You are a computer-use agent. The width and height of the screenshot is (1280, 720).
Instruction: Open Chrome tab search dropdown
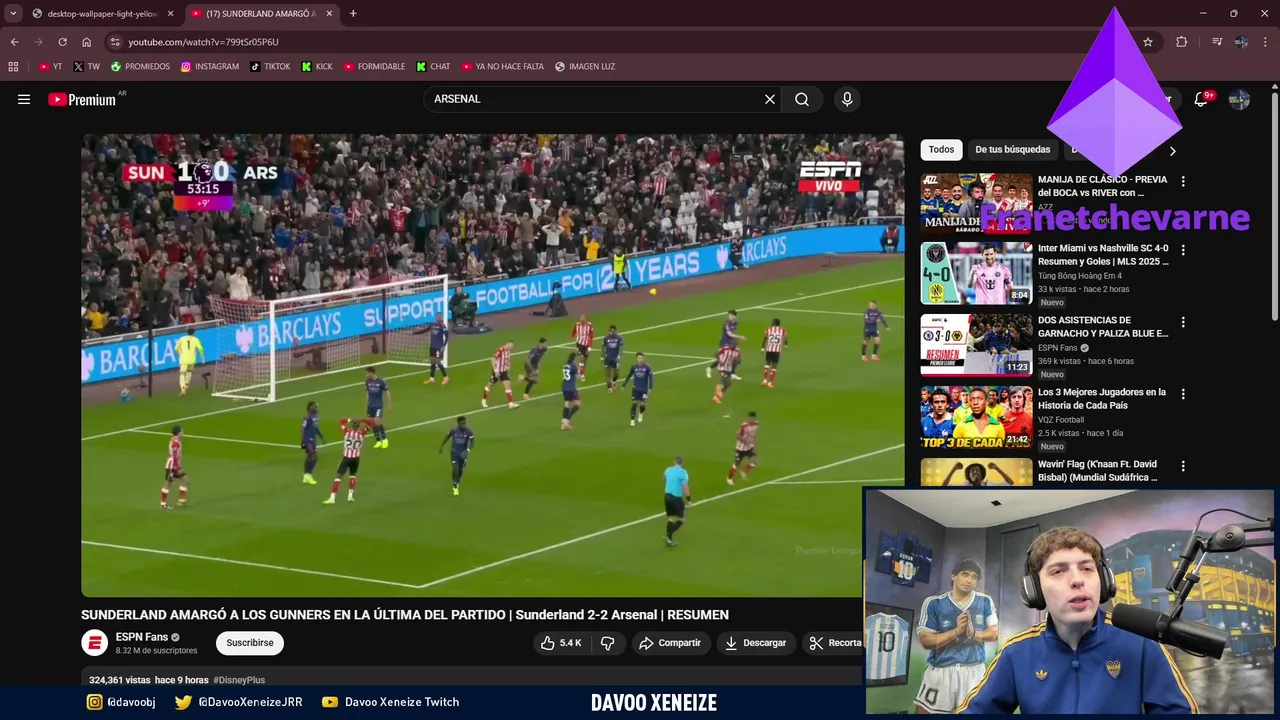click(13, 14)
